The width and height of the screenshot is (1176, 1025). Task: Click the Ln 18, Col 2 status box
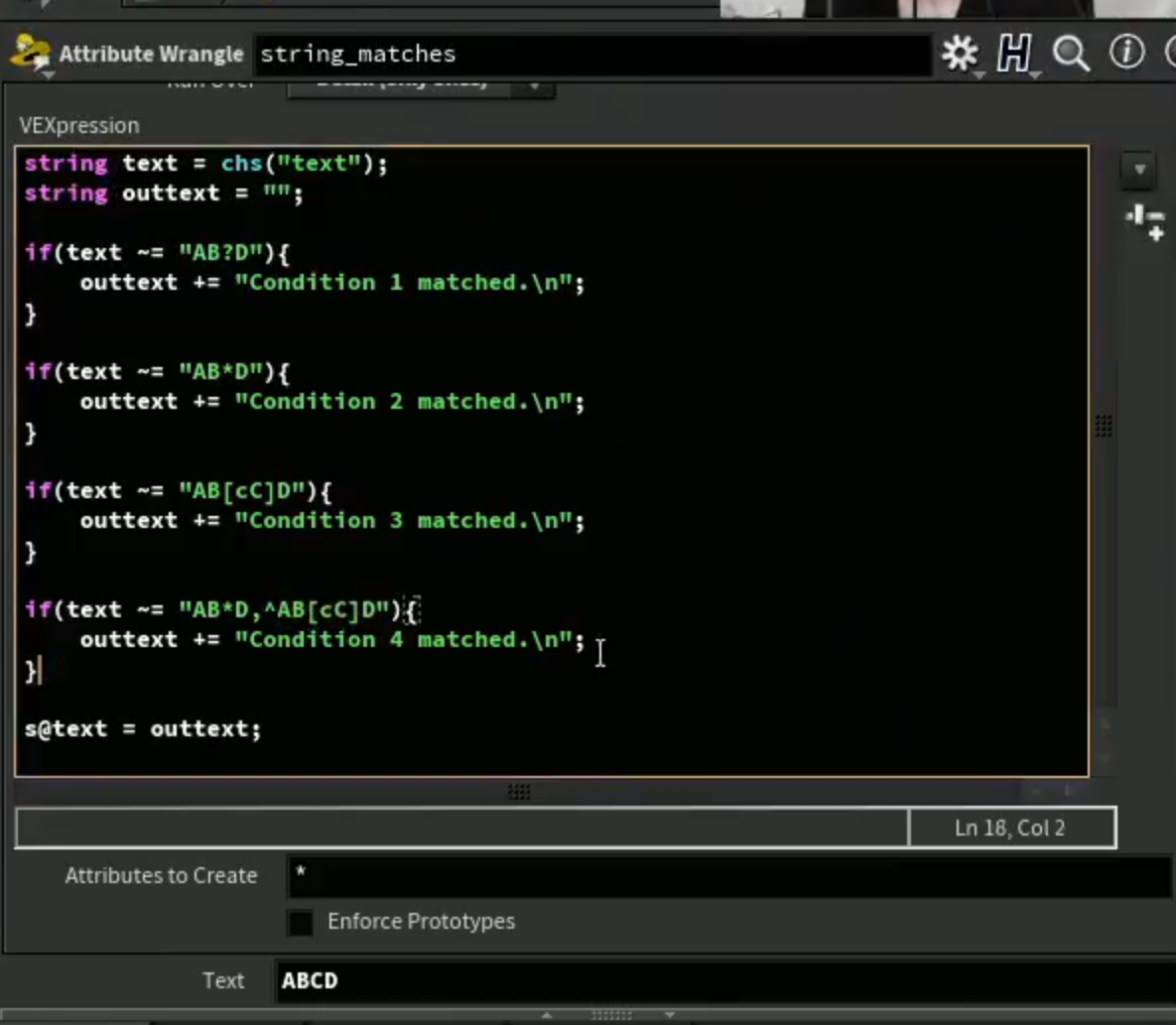pyautogui.click(x=1010, y=828)
